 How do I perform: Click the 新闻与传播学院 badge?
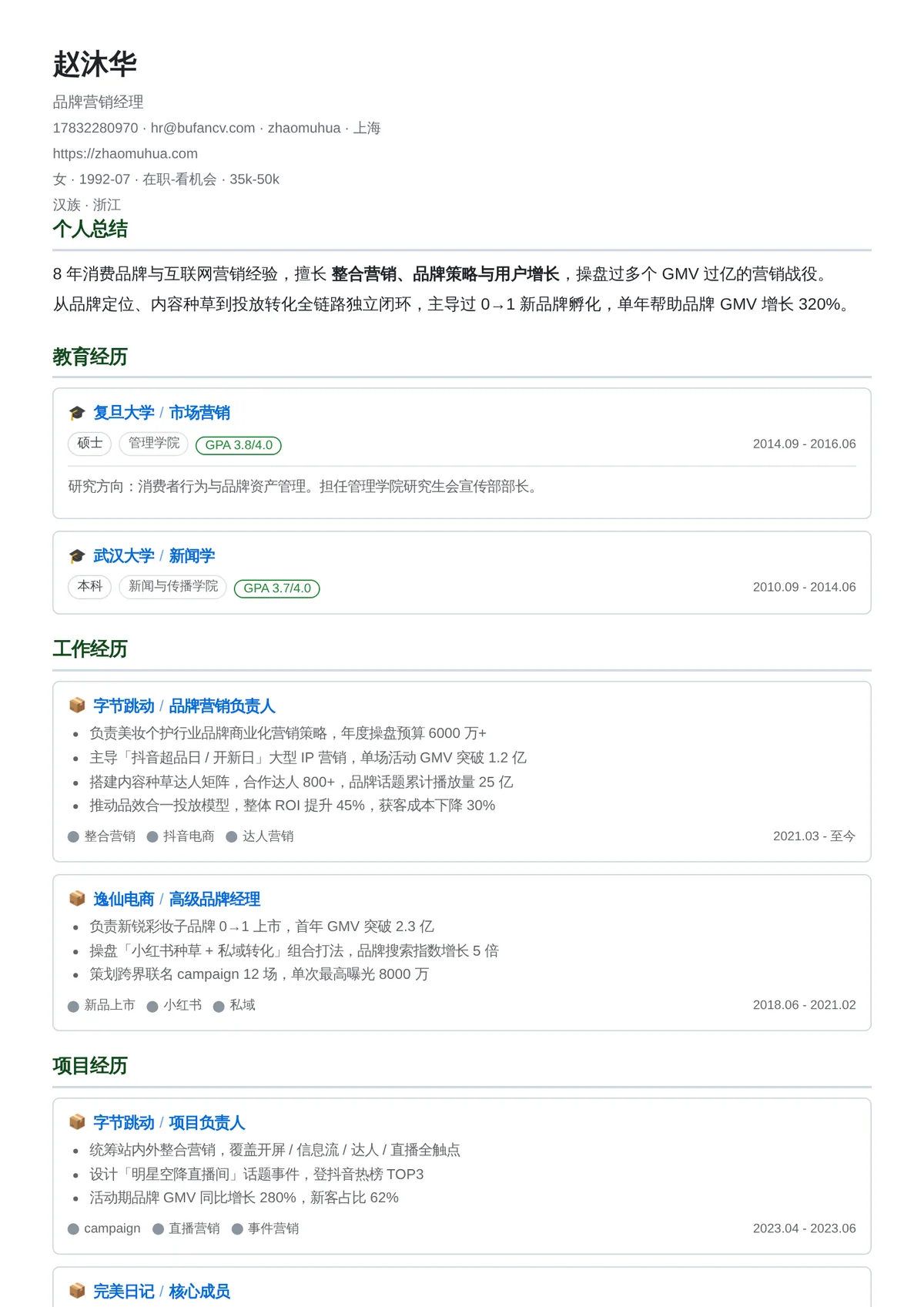click(173, 587)
